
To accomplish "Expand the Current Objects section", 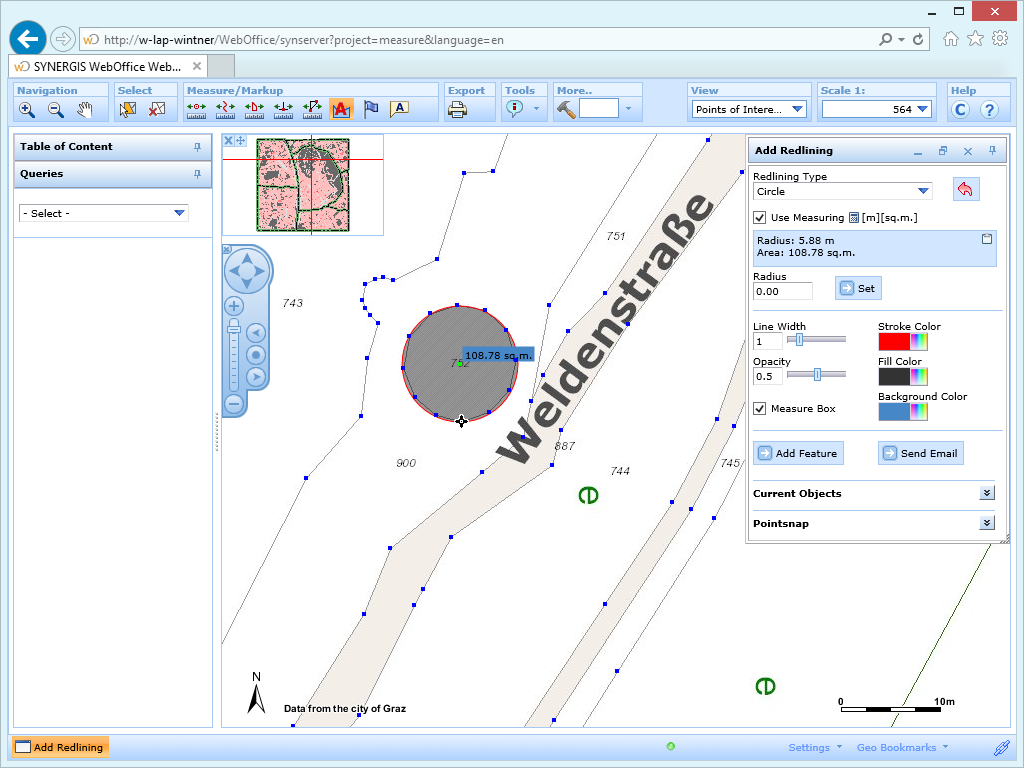I will pos(986,493).
